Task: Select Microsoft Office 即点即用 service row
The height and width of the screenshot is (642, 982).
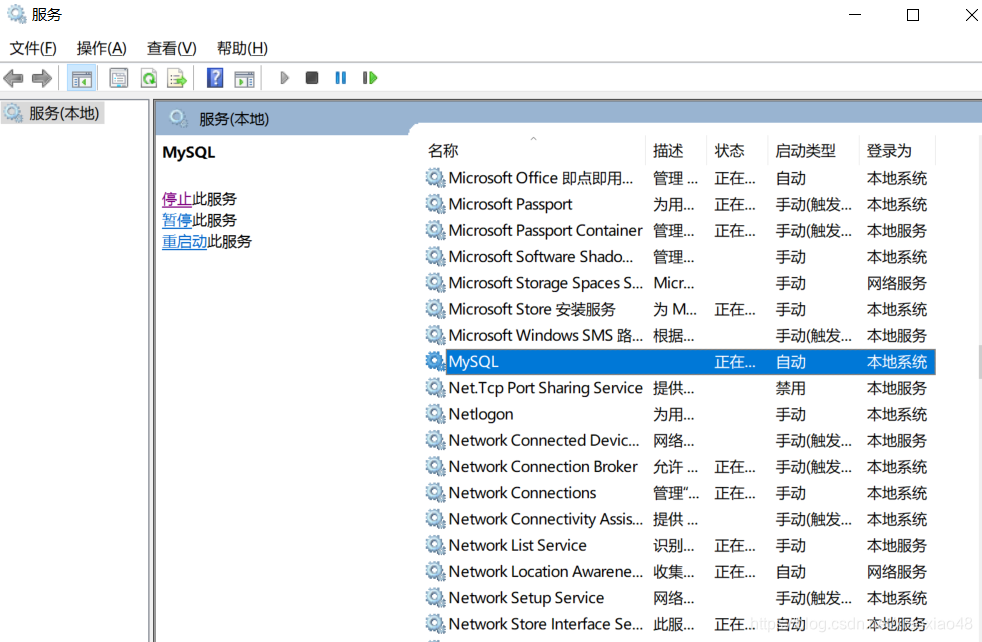Action: [680, 179]
